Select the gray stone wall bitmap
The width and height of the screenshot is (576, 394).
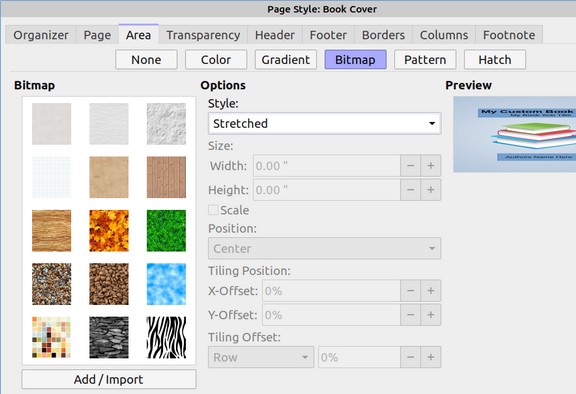point(109,337)
